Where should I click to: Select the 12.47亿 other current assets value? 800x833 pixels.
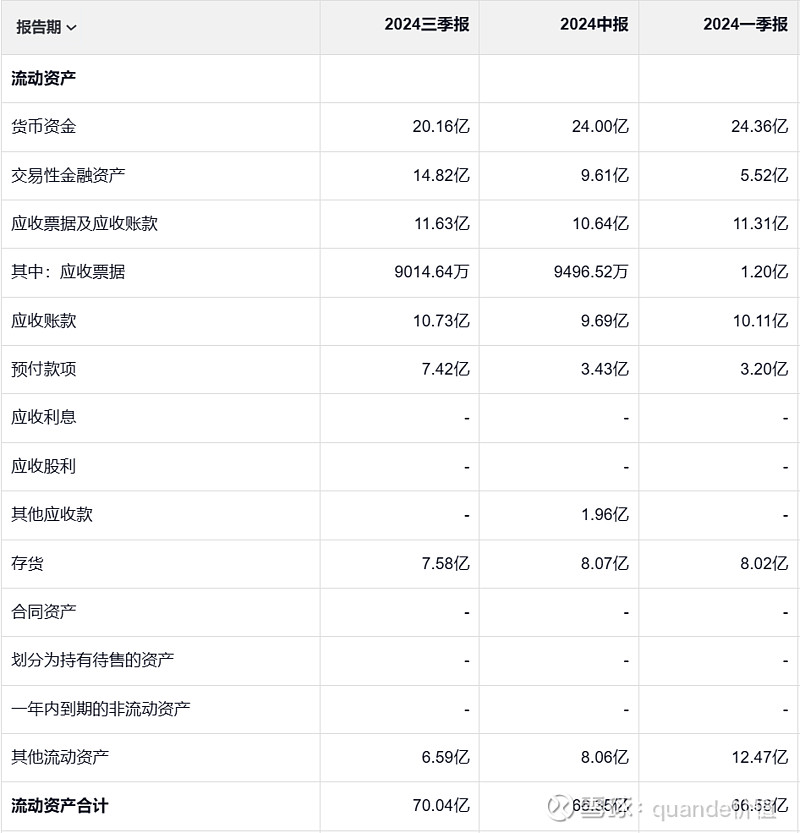pyautogui.click(x=760, y=757)
